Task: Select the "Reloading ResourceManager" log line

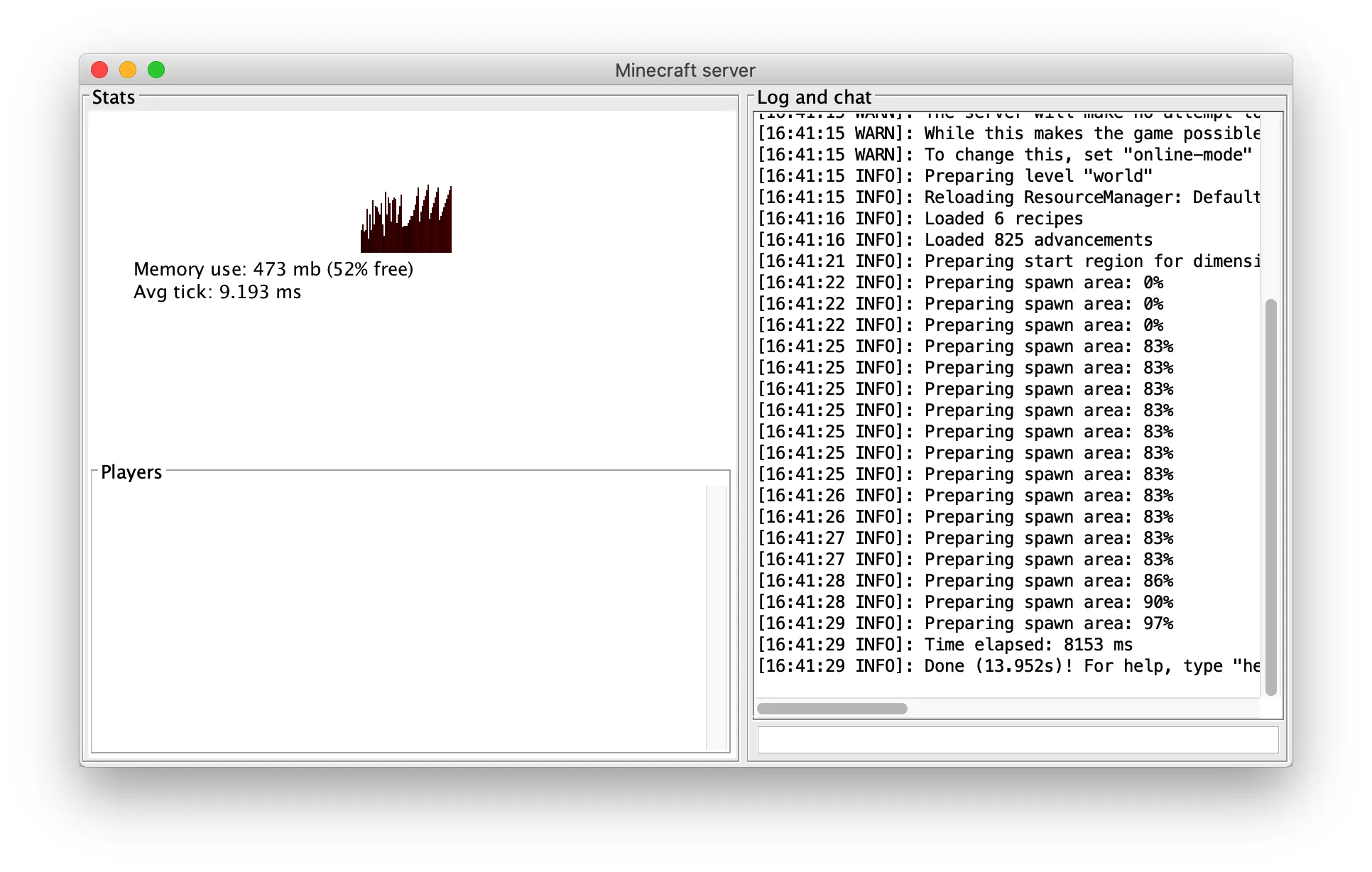Action: coord(1009,197)
